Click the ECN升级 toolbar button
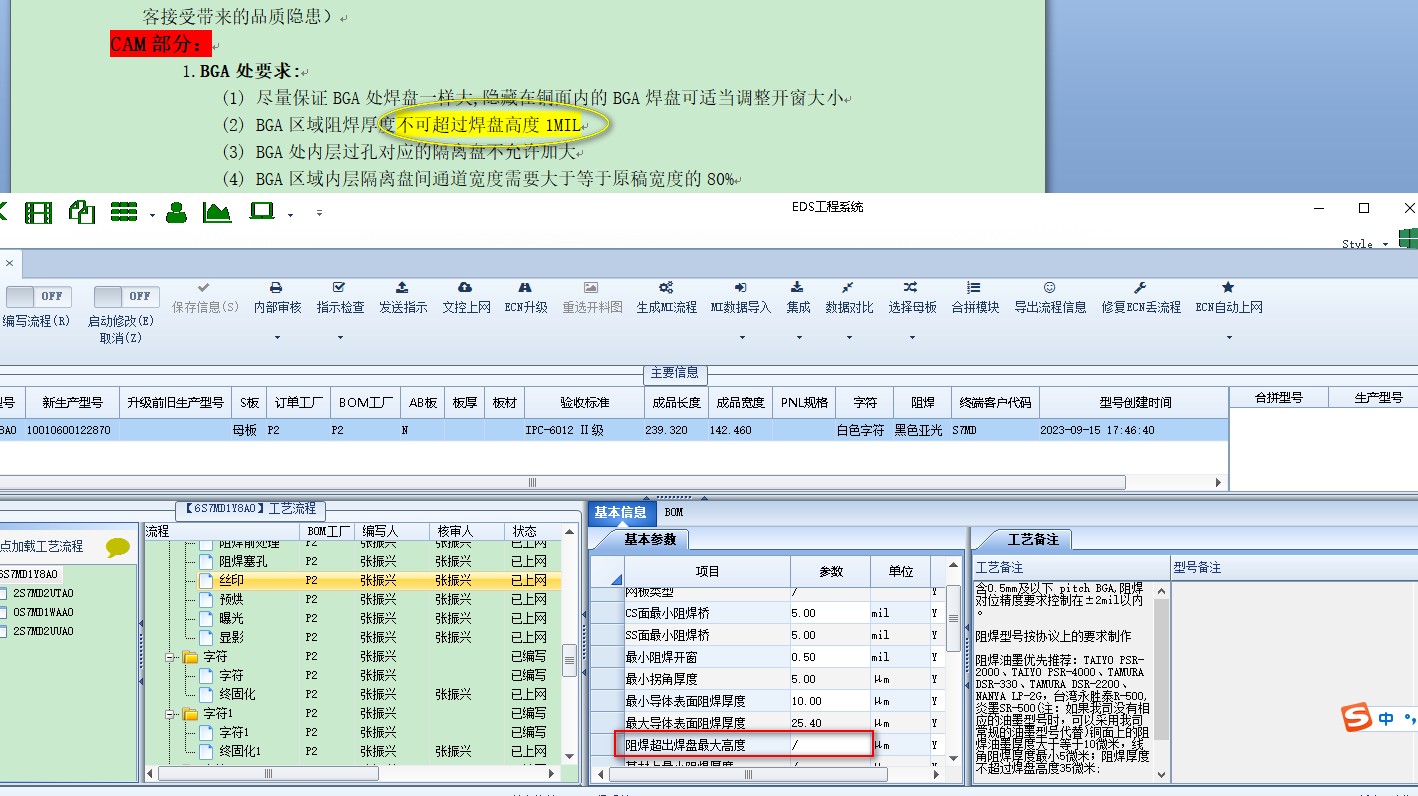 point(526,298)
